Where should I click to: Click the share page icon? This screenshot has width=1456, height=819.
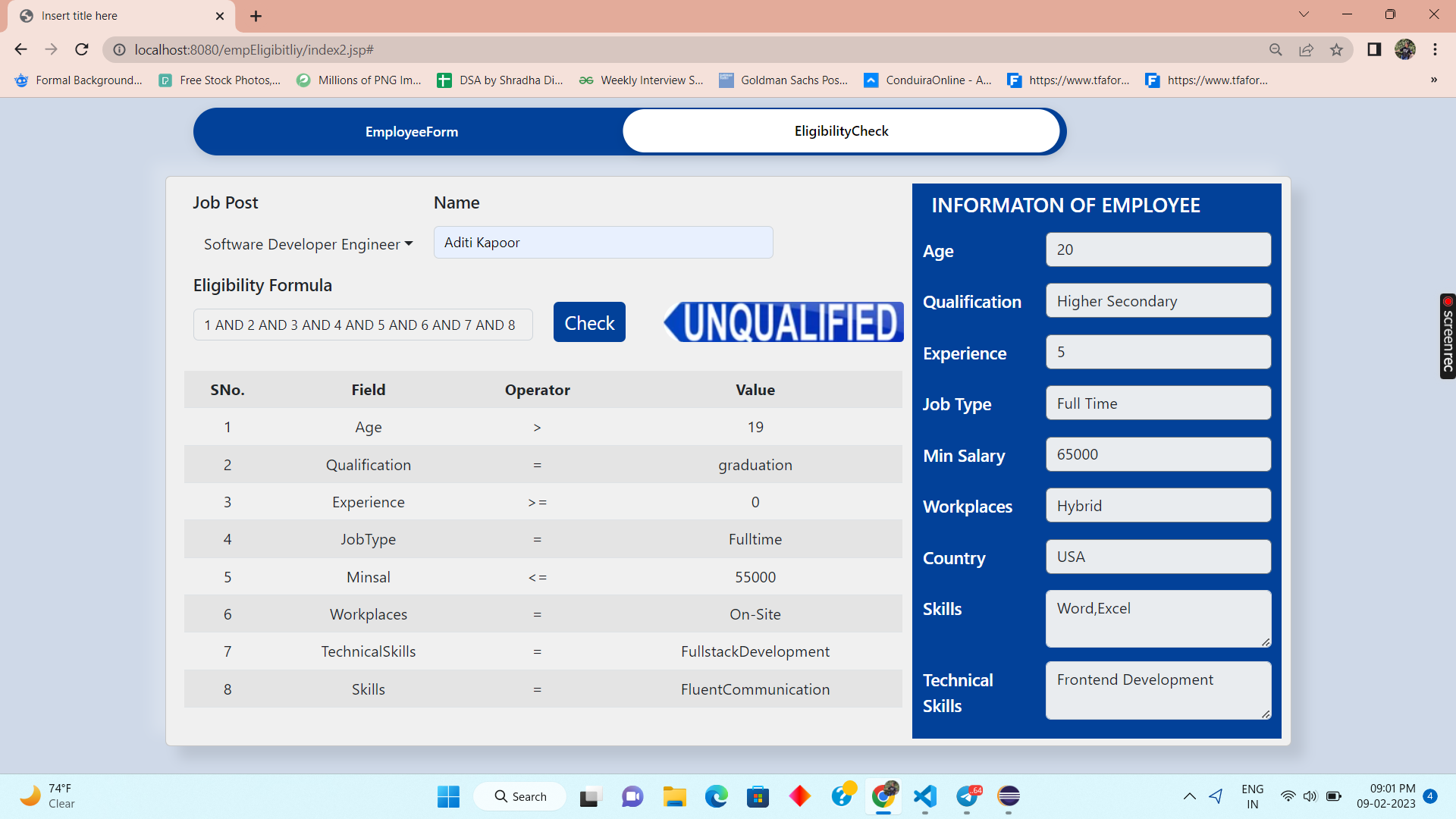[x=1306, y=49]
